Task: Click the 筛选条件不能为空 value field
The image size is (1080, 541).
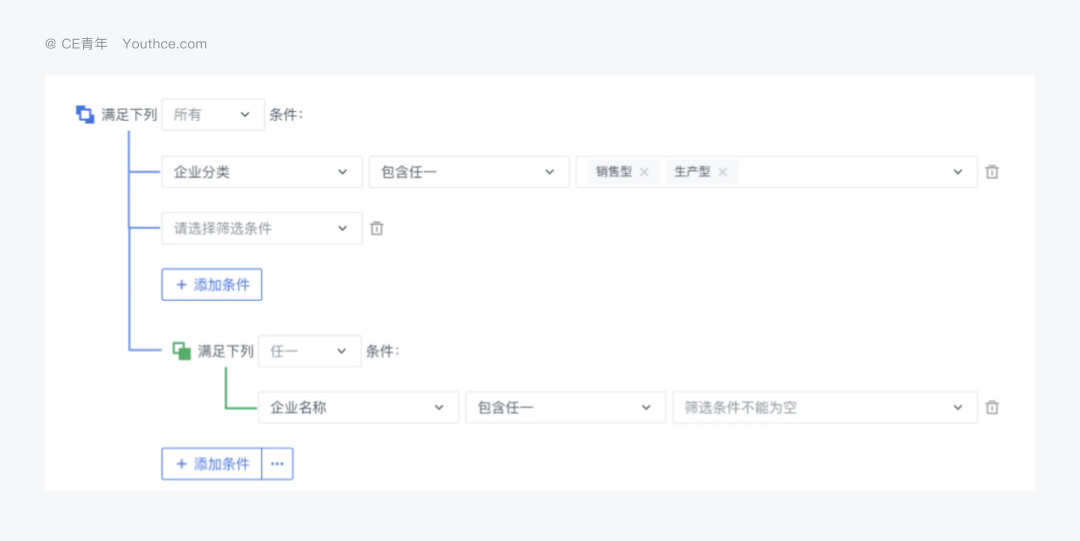Action: pos(824,408)
